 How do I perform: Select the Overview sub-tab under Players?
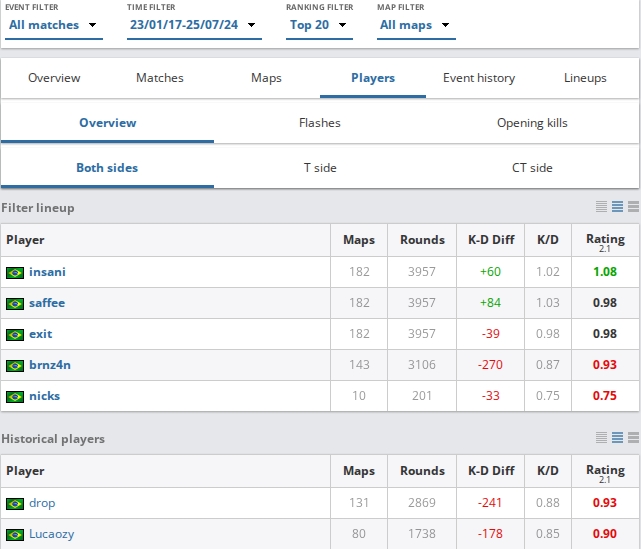[x=108, y=123]
